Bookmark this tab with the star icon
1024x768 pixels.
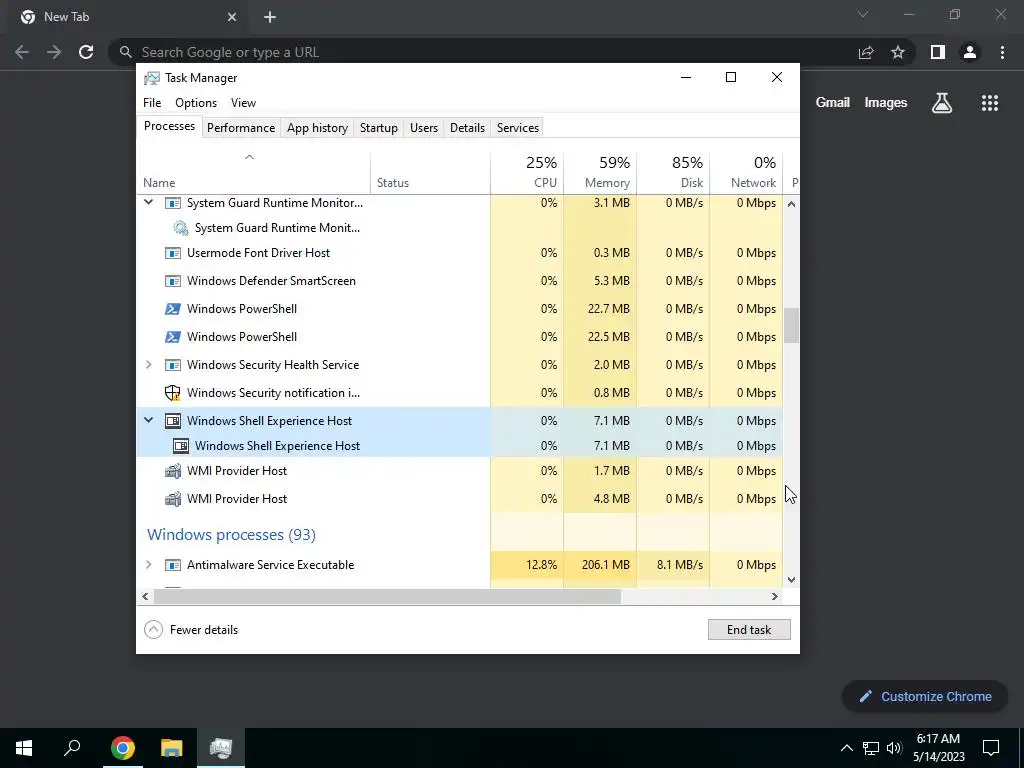(898, 52)
